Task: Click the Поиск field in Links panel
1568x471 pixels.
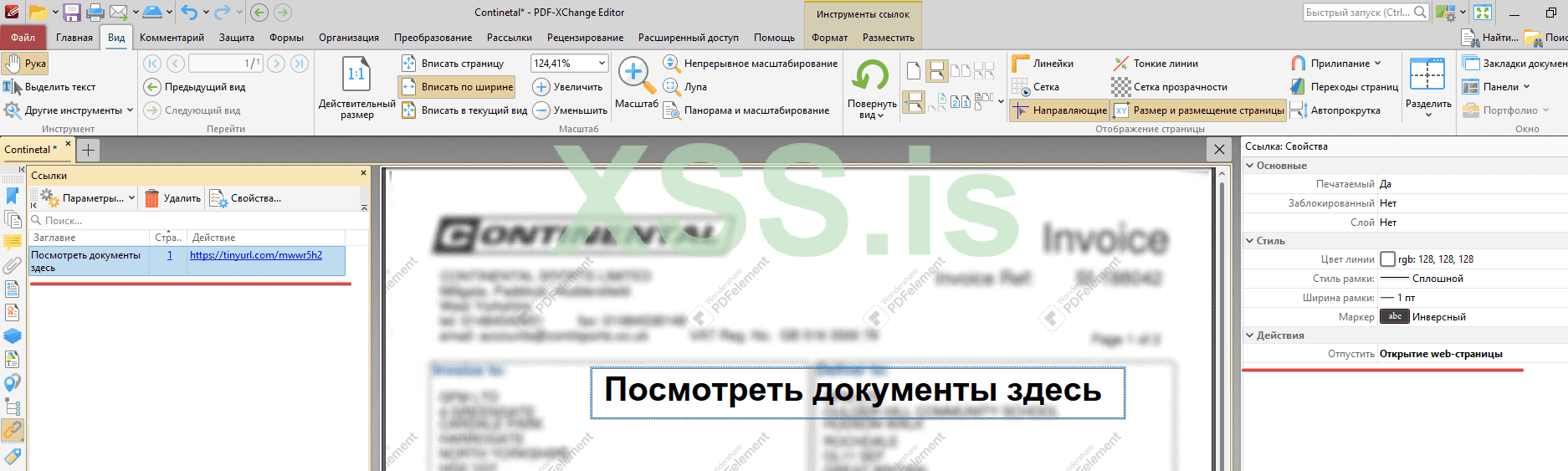Action: [x=197, y=221]
